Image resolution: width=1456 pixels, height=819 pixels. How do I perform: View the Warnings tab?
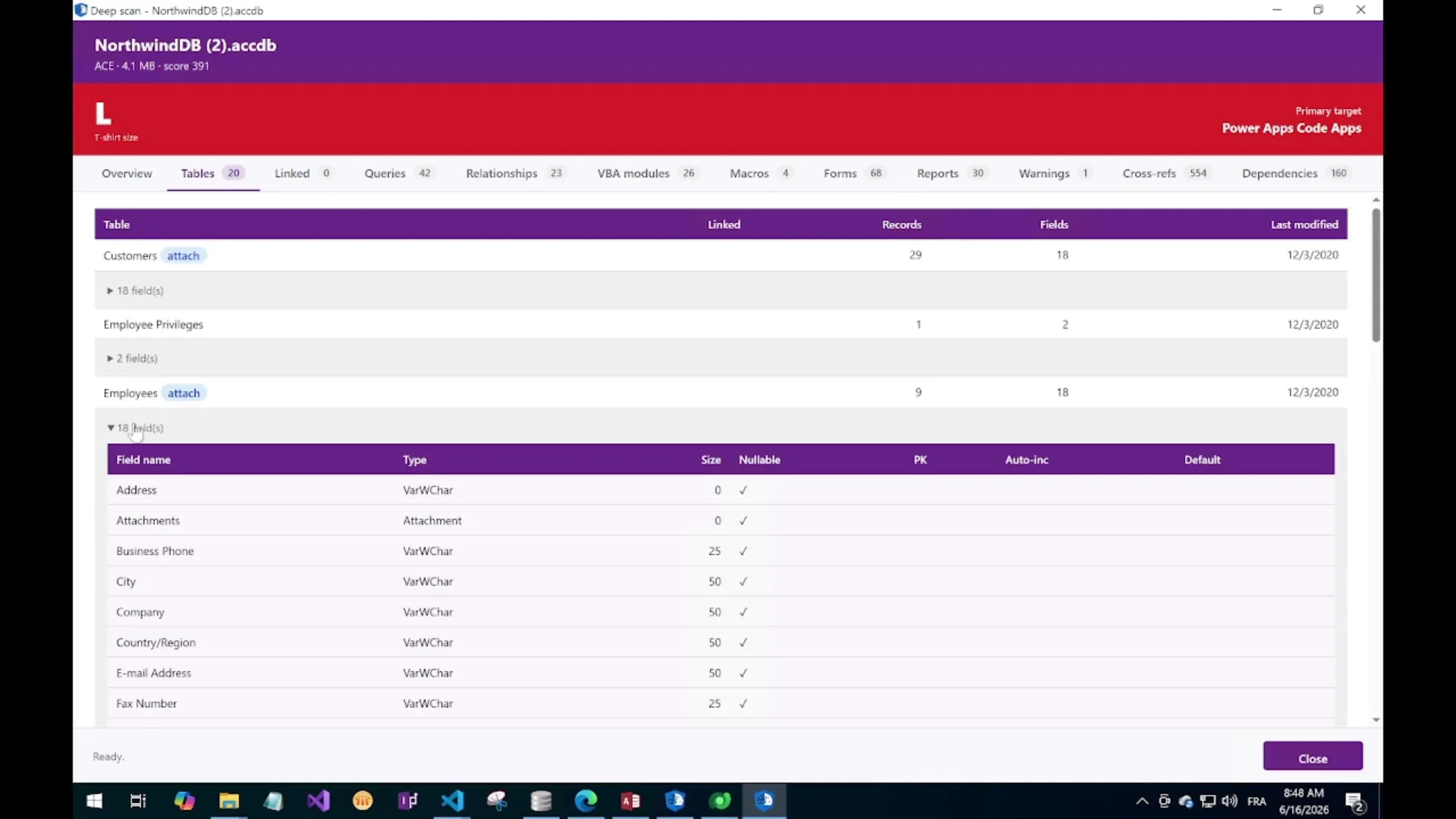coord(1054,174)
